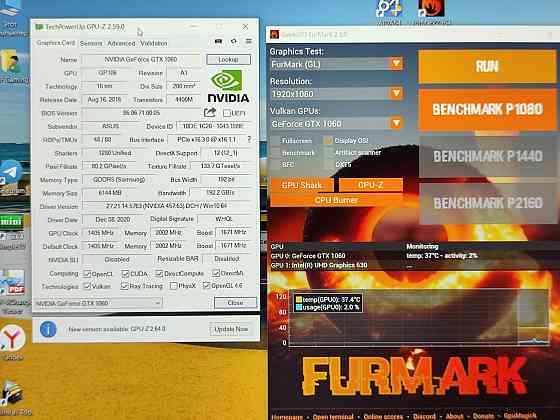Click FurMark title bar app icon
Viewport: 560px width, 420px height.
click(274, 34)
